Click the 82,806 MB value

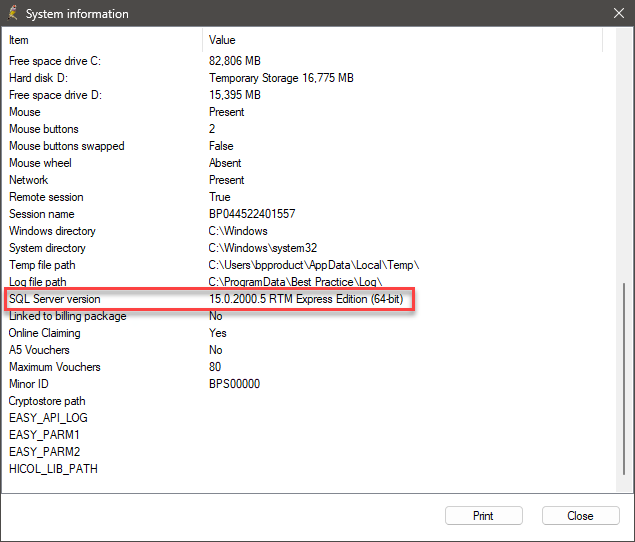[x=234, y=61]
